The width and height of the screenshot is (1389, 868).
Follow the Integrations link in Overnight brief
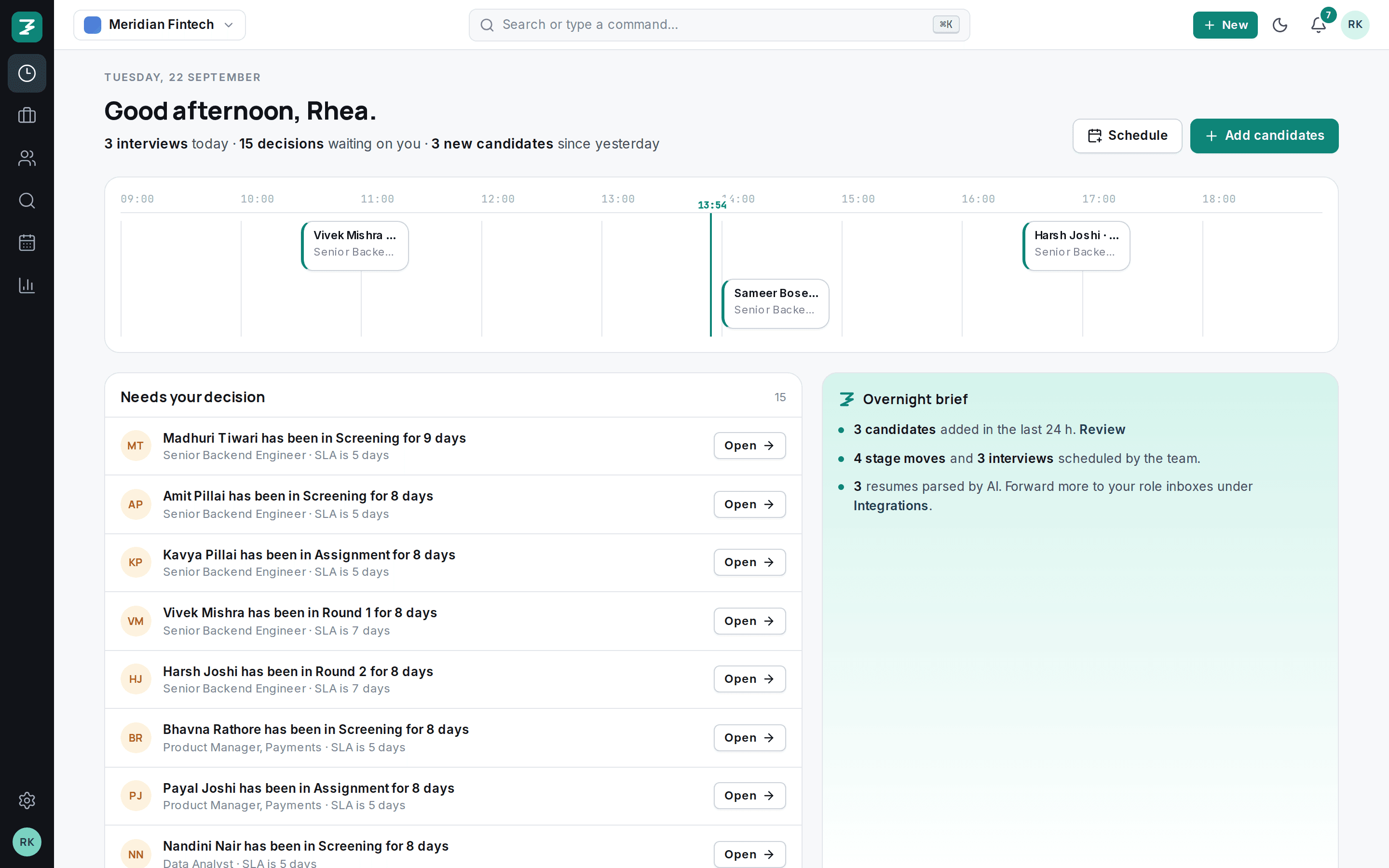pyautogui.click(x=890, y=506)
